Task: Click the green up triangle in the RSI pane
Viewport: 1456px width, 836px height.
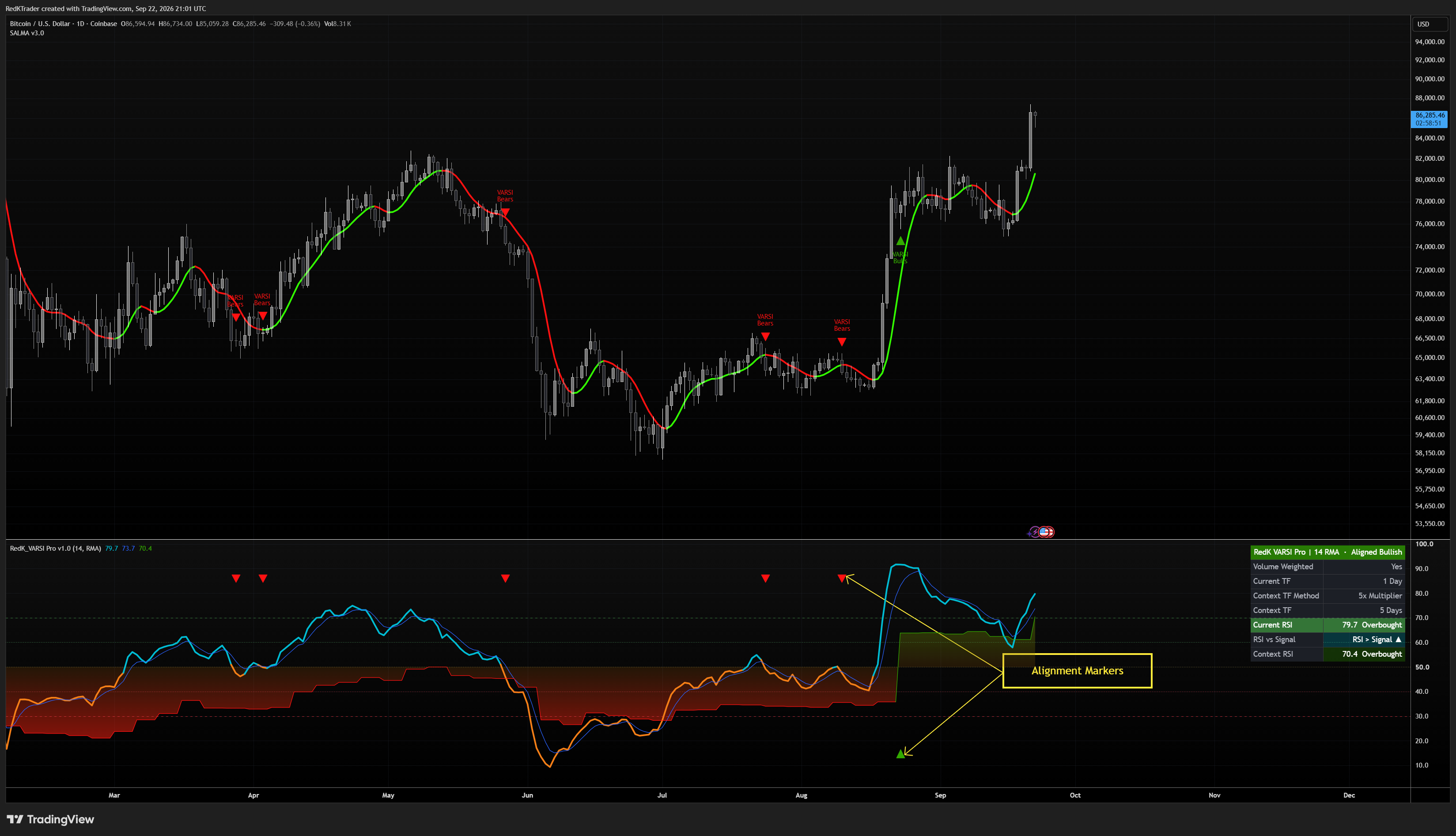Action: [x=900, y=754]
